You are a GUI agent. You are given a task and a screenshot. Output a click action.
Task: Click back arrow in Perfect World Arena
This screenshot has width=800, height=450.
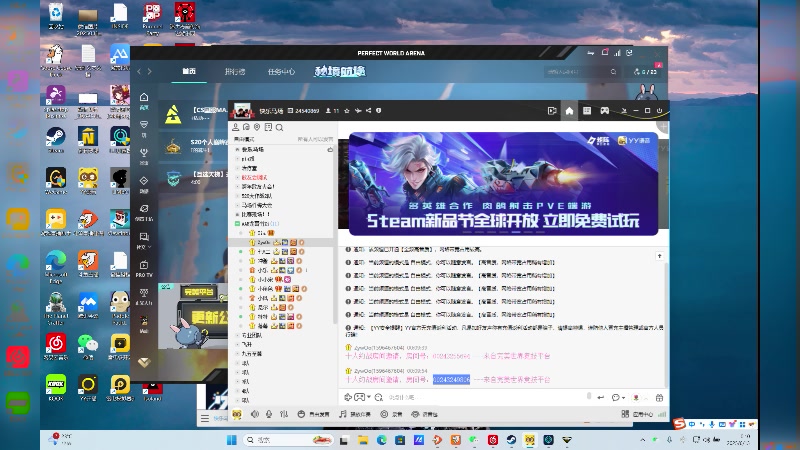(139, 71)
